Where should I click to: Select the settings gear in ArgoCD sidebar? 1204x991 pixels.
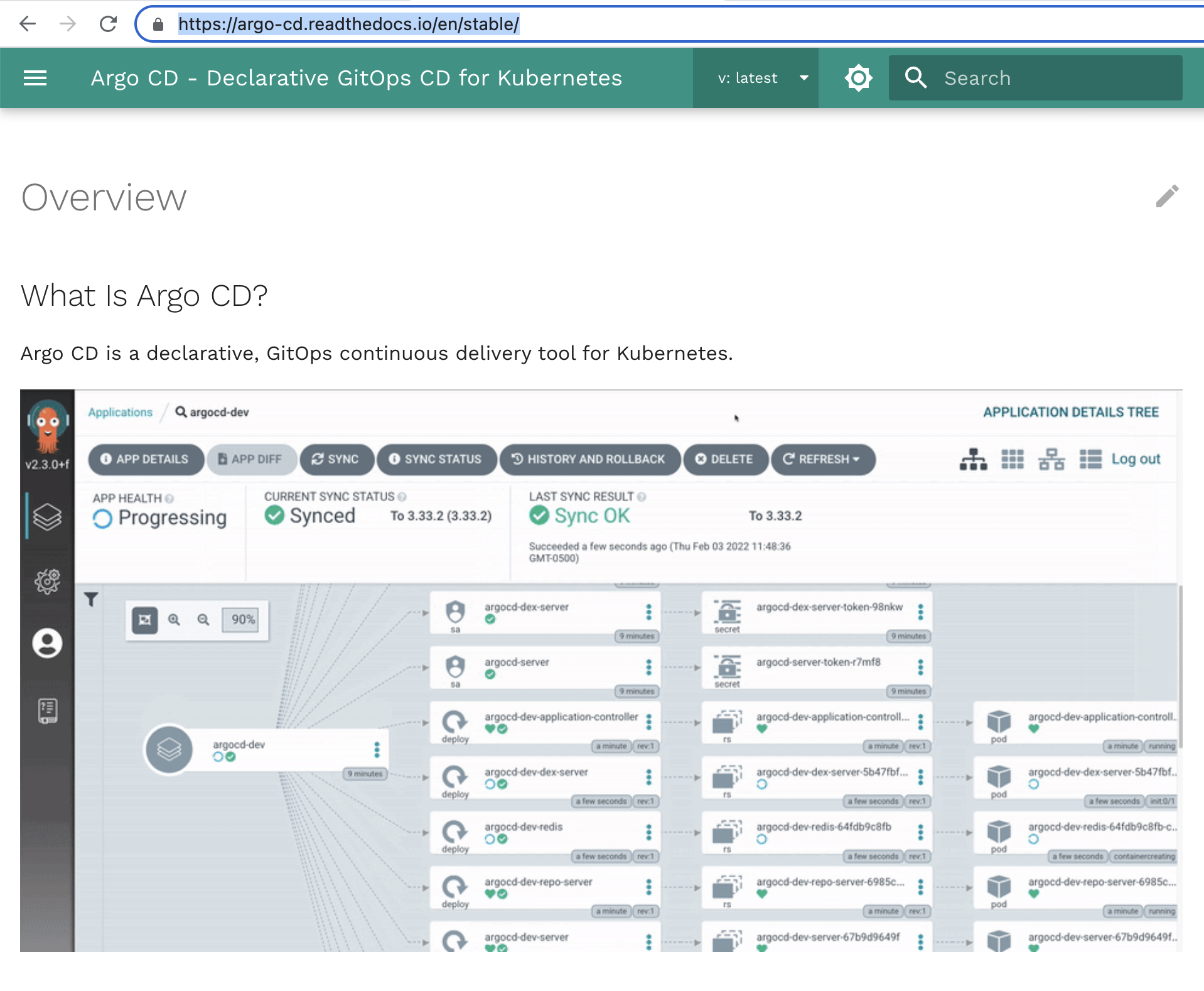tap(47, 581)
